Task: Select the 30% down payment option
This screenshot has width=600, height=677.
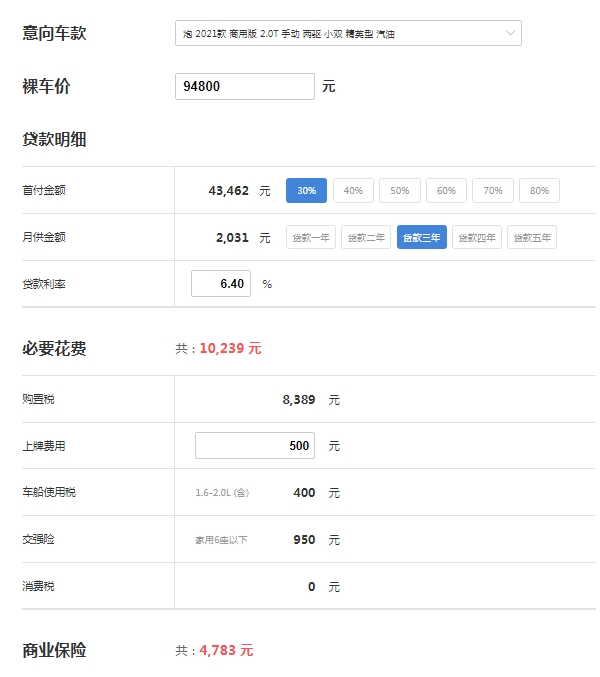Action: (306, 190)
